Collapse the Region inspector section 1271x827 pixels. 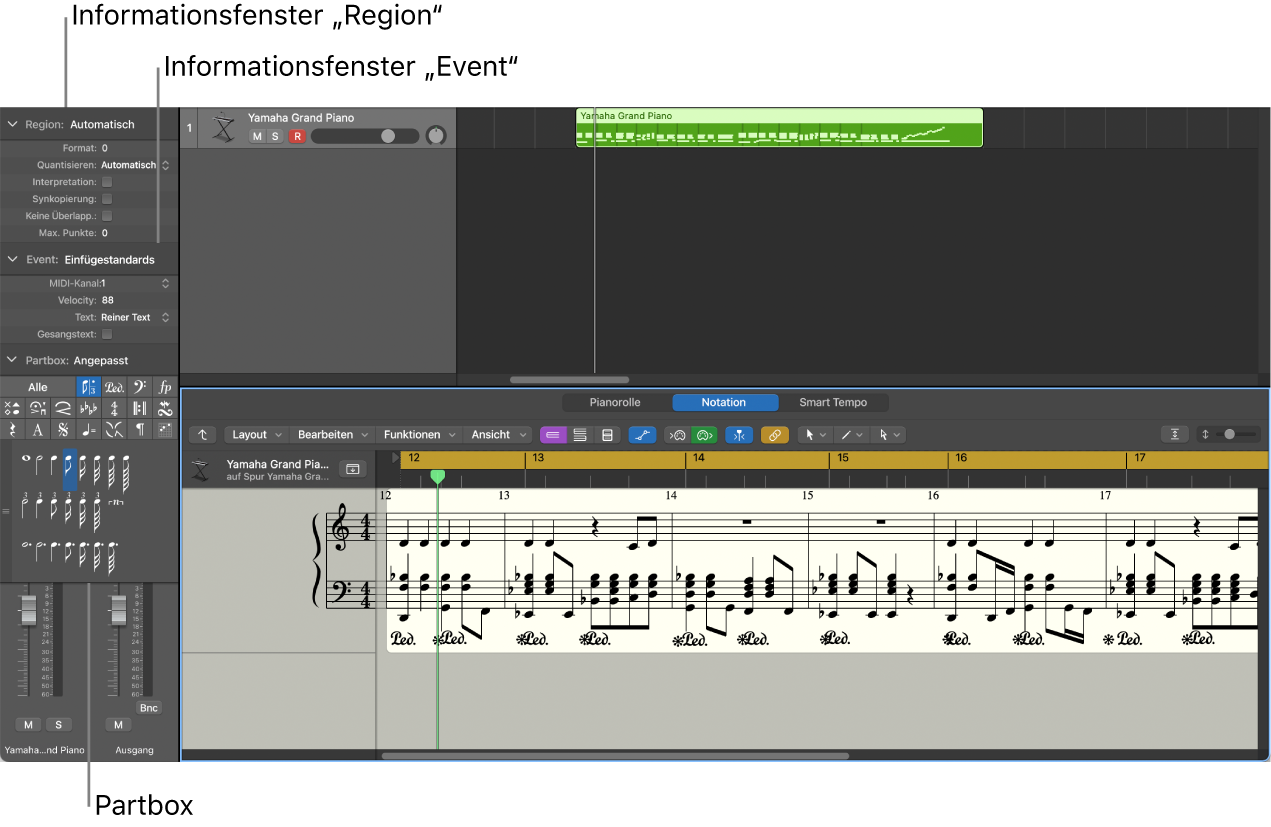tap(13, 125)
